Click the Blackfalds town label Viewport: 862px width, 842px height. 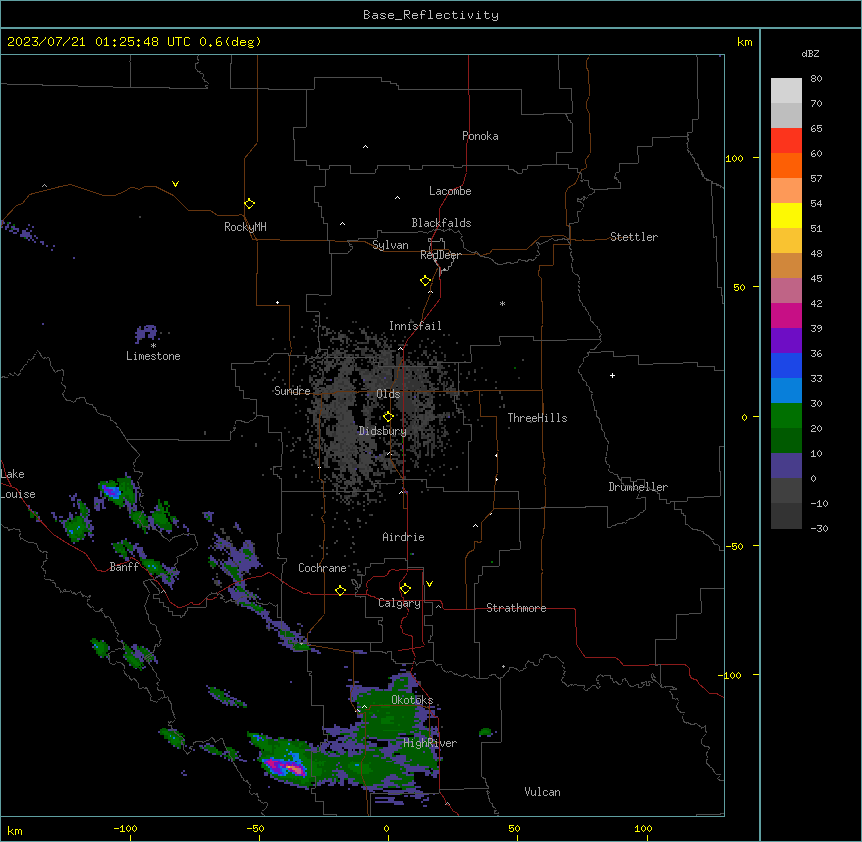[x=441, y=223]
